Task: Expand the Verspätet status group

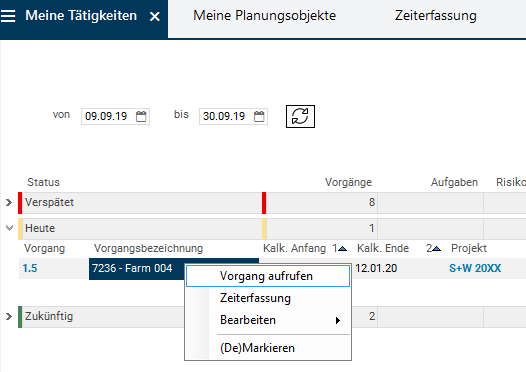Action: point(9,203)
